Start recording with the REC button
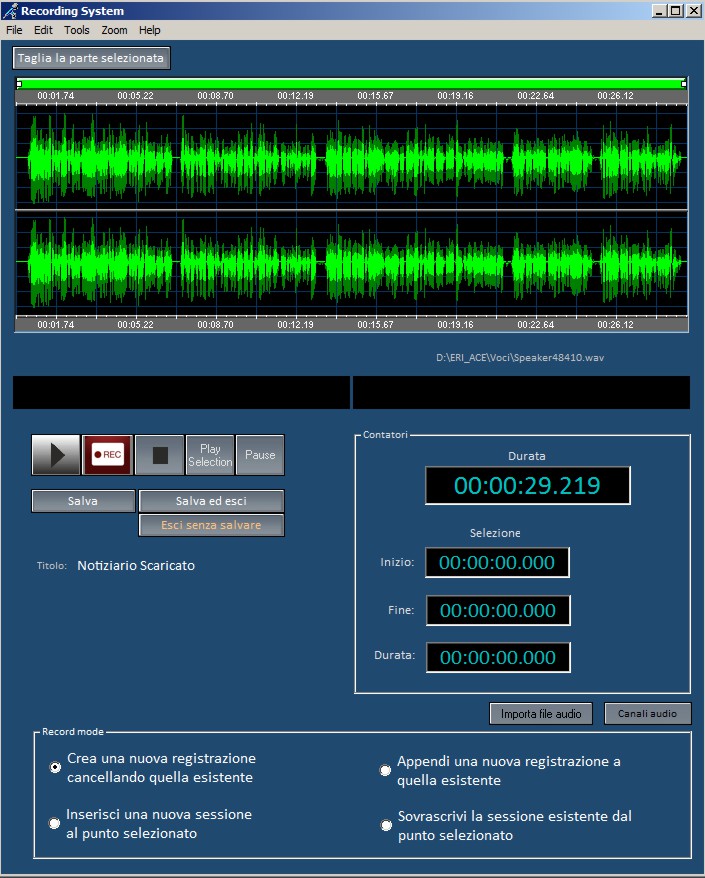 (108, 455)
